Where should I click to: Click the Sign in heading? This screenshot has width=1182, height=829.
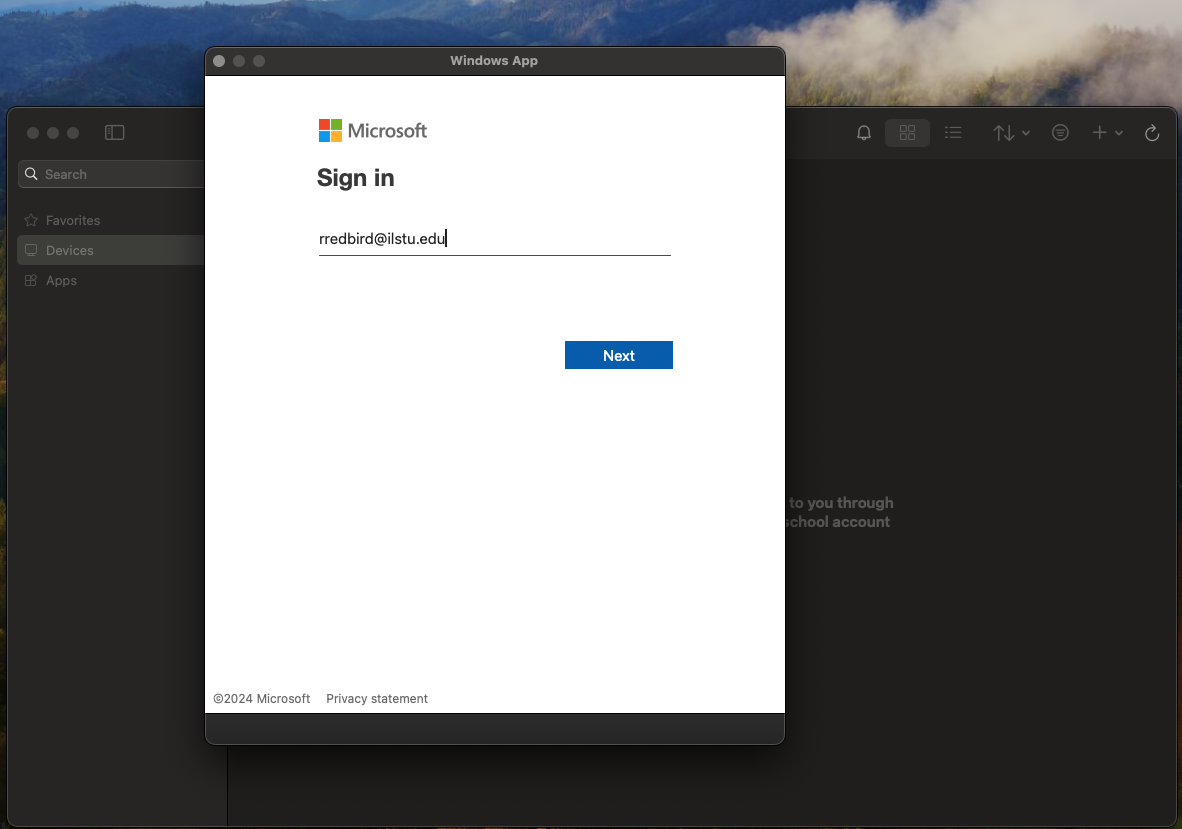(355, 178)
